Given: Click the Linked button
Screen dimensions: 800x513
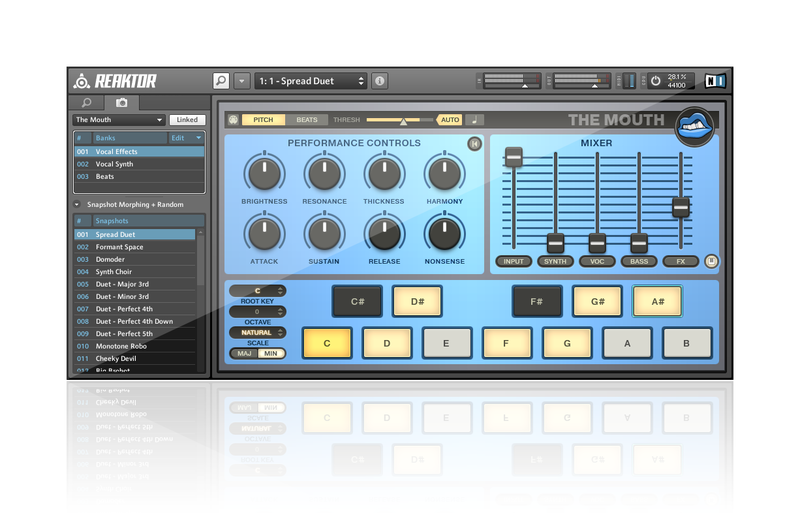Looking at the screenshot, I should (x=187, y=119).
